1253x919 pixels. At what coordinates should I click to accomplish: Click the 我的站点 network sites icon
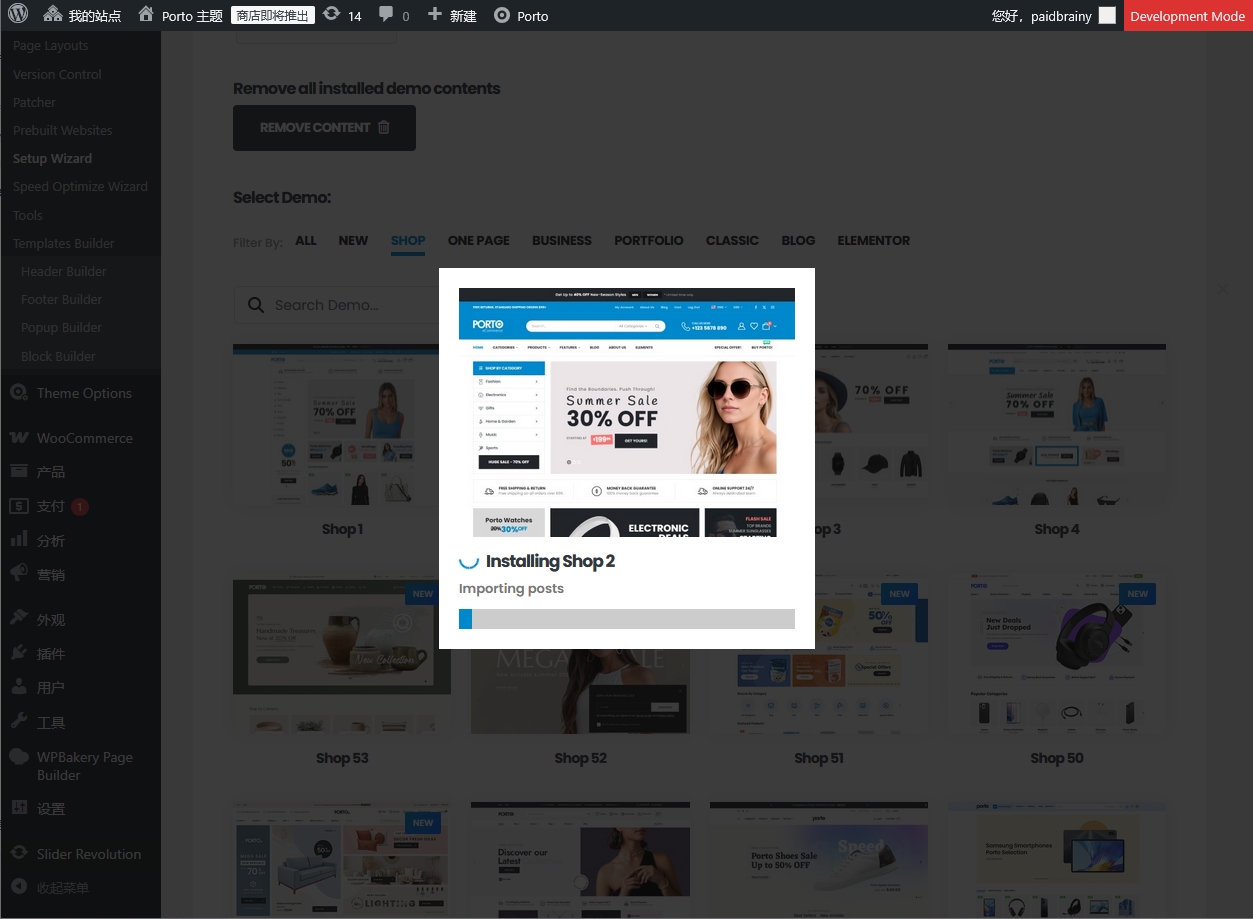53,15
